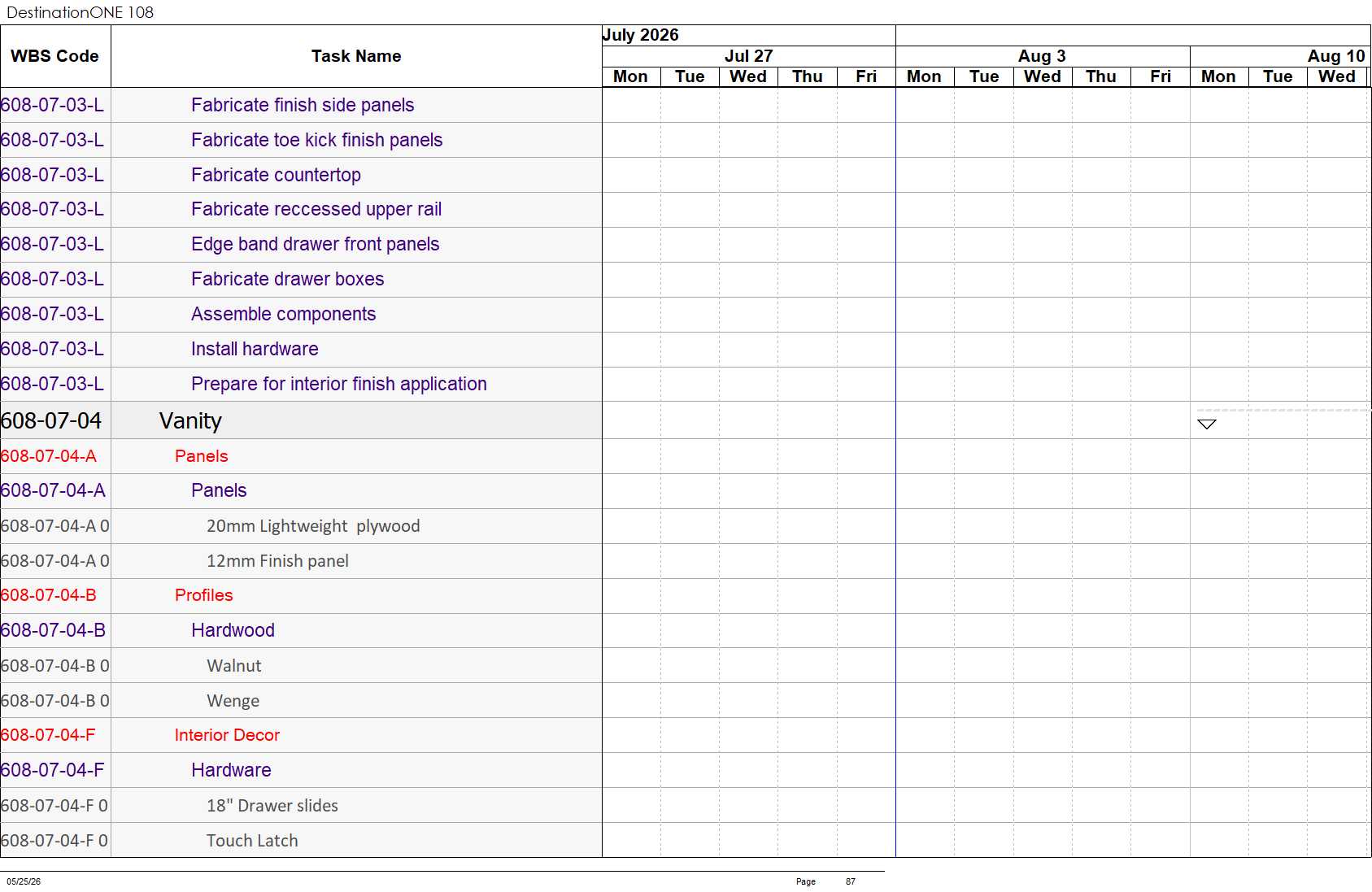The height and width of the screenshot is (892, 1372).
Task: Click the Aug 3 week header
Action: 1043,56
